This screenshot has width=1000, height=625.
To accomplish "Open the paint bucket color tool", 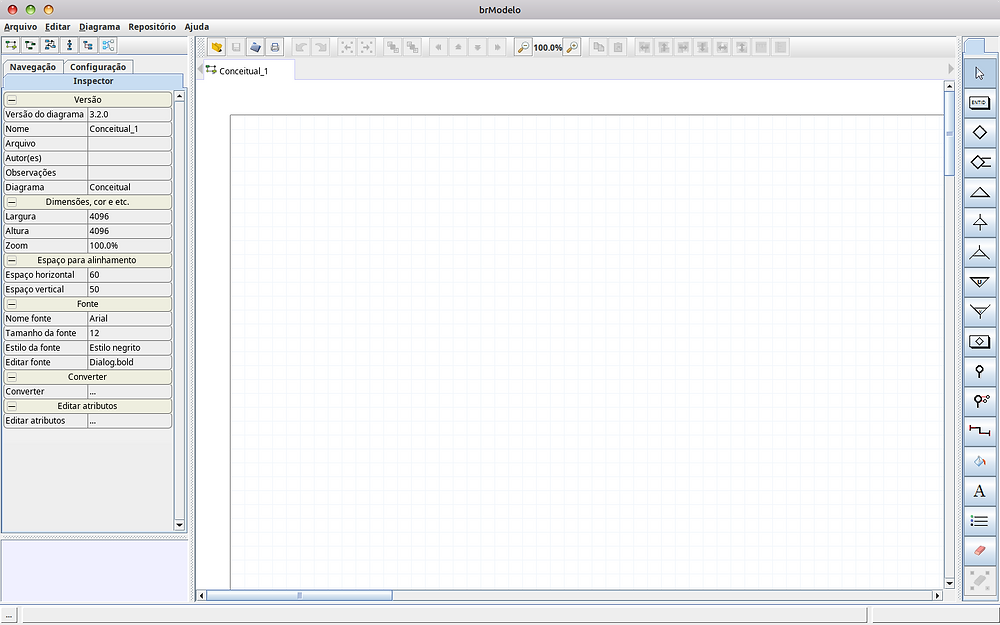I will (x=979, y=461).
